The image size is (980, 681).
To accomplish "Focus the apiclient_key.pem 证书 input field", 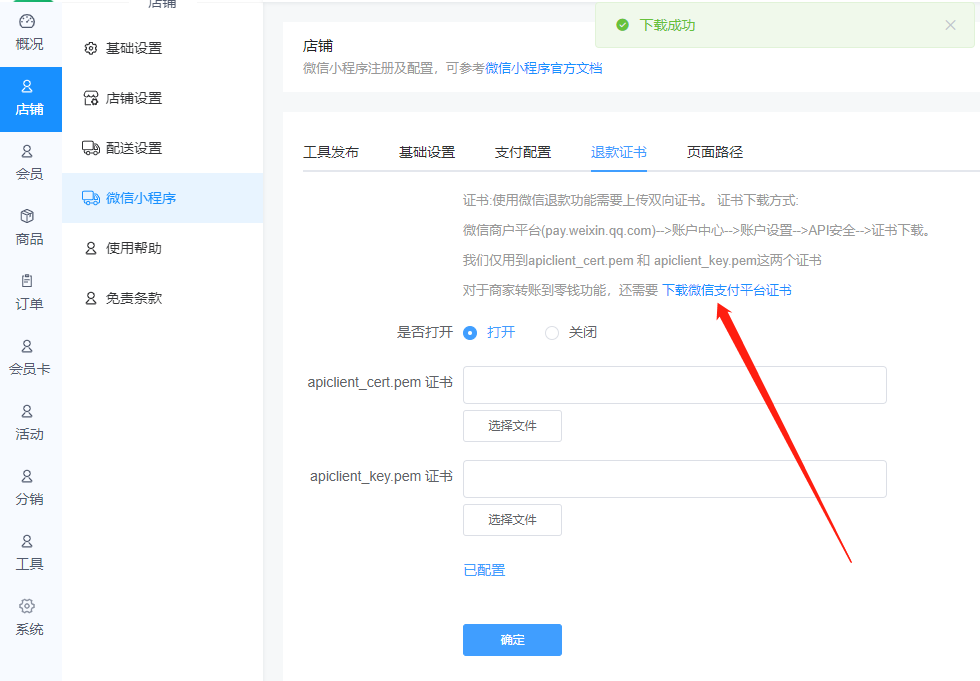I will point(675,479).
